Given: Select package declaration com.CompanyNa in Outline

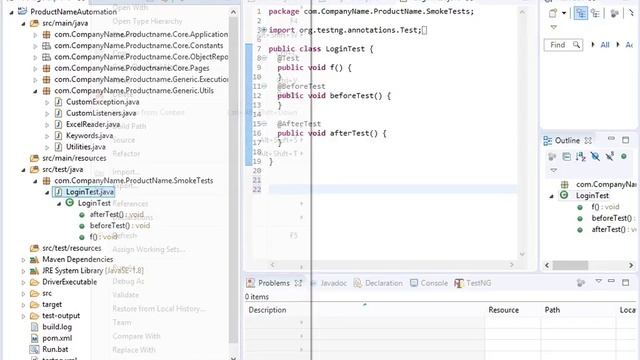Looking at the screenshot, I should pos(606,184).
